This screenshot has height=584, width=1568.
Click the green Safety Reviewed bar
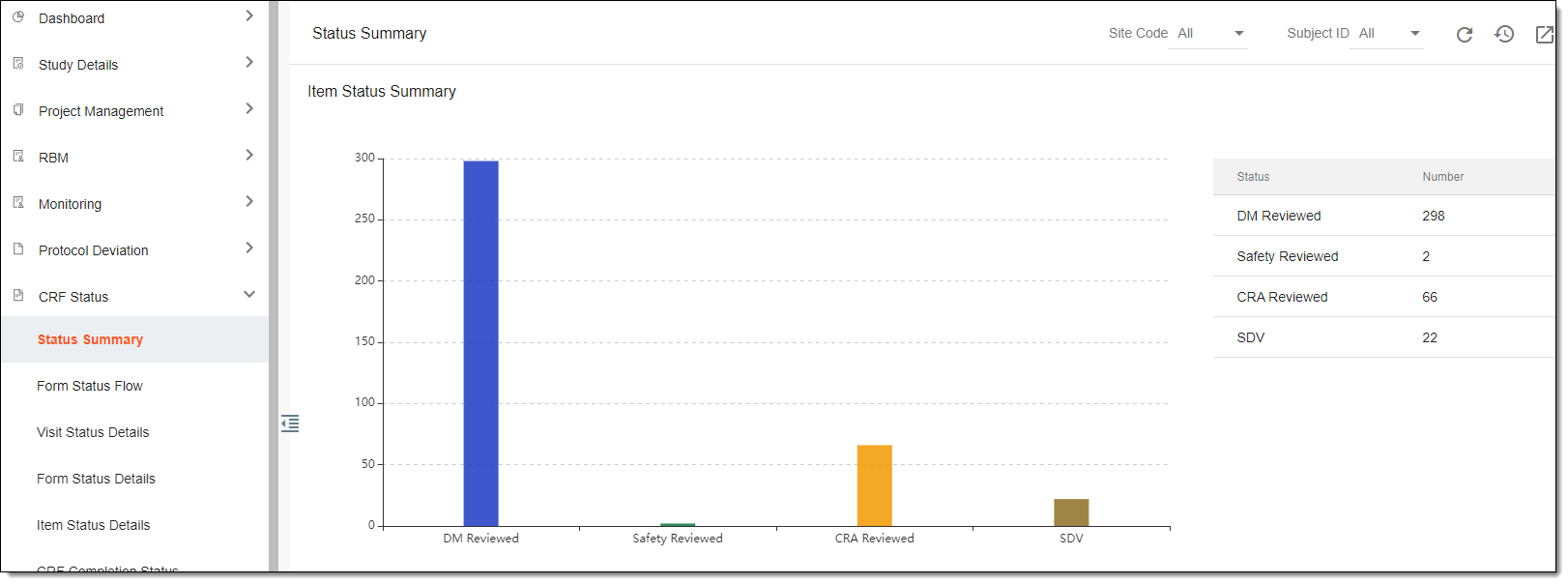tap(678, 524)
